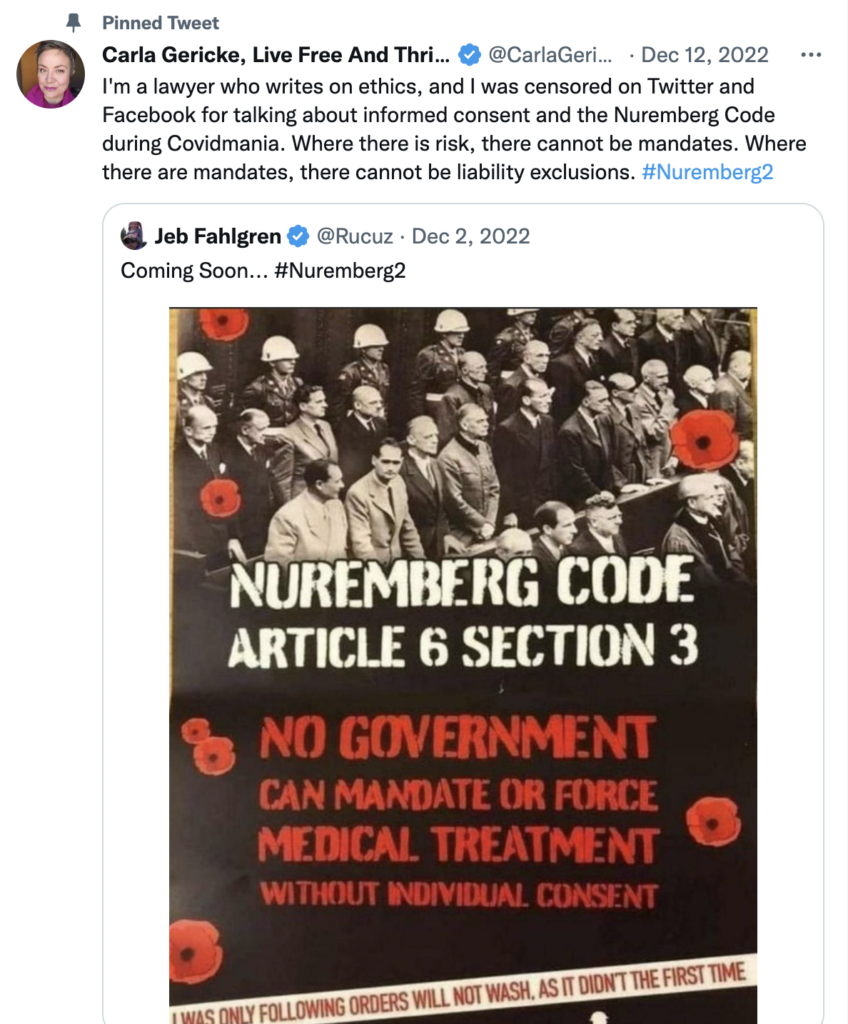Click the tweet body about informed consent
The image size is (848, 1024).
(454, 129)
